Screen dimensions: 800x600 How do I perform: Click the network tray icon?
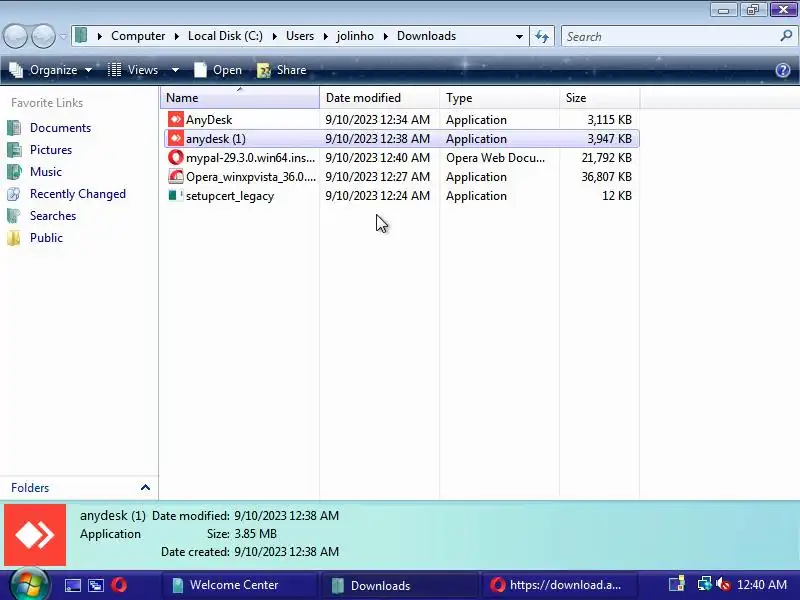705,584
